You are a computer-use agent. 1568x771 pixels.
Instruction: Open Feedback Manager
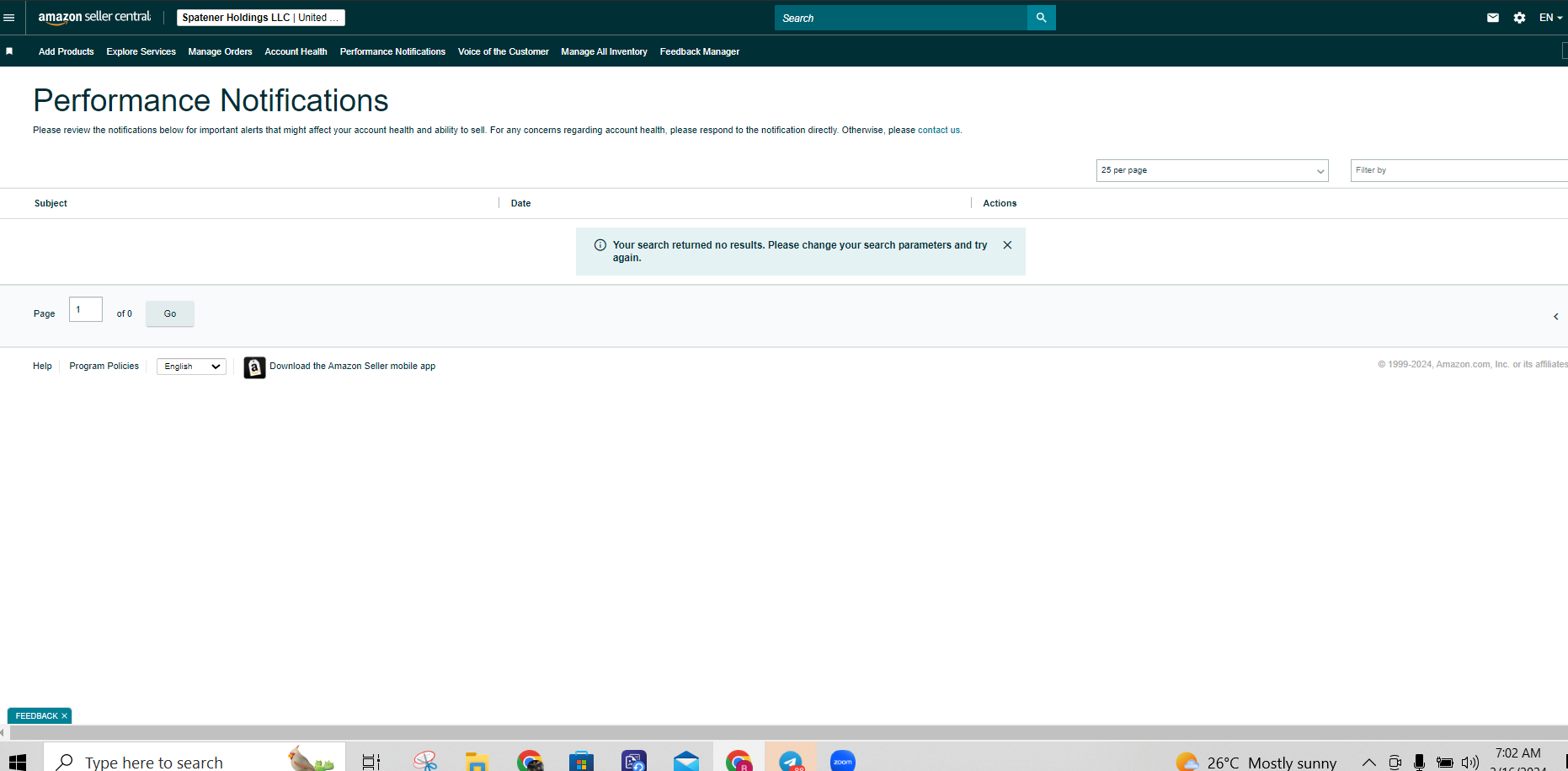click(700, 51)
